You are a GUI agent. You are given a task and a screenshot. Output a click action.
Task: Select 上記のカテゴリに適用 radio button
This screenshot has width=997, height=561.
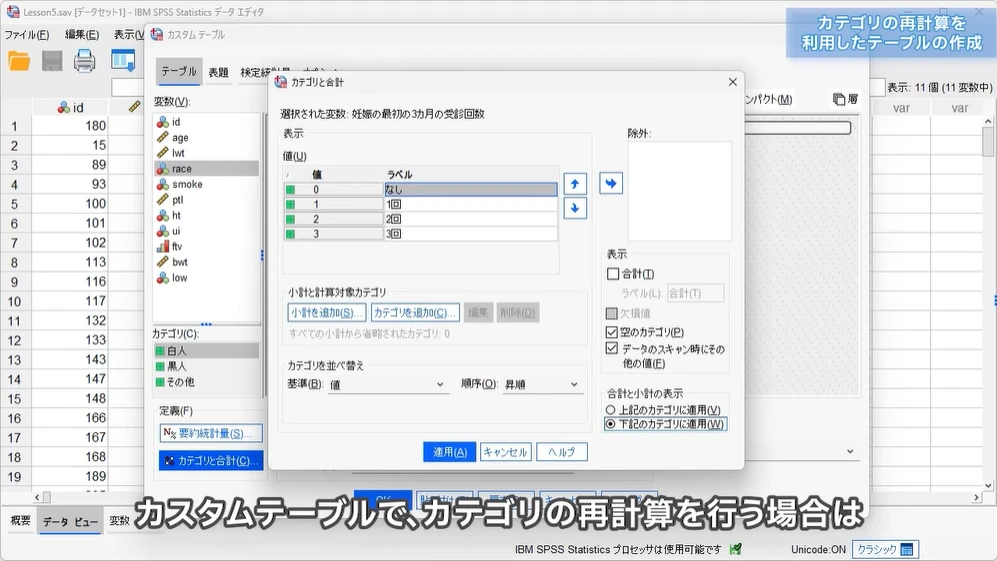tap(611, 410)
